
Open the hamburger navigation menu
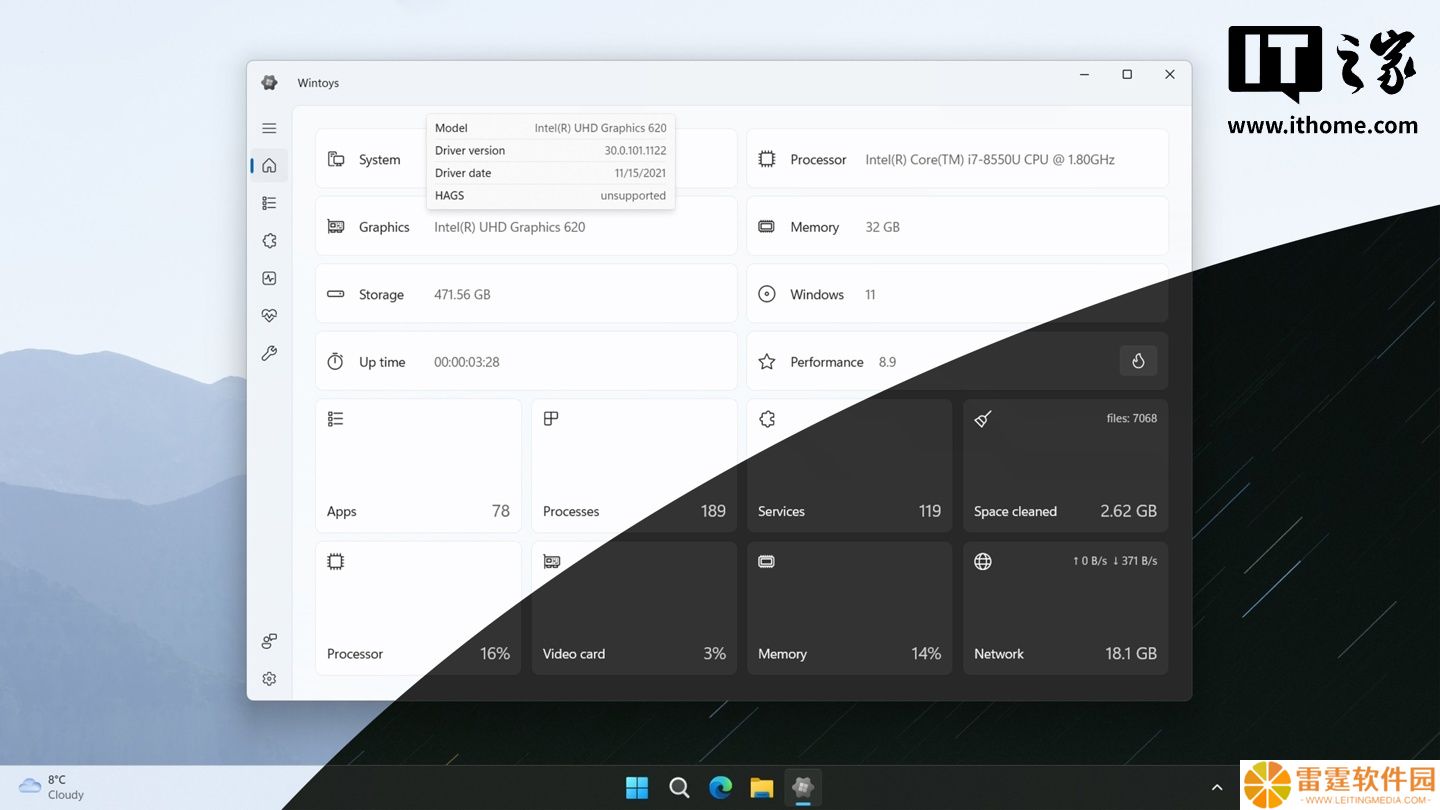coord(269,128)
